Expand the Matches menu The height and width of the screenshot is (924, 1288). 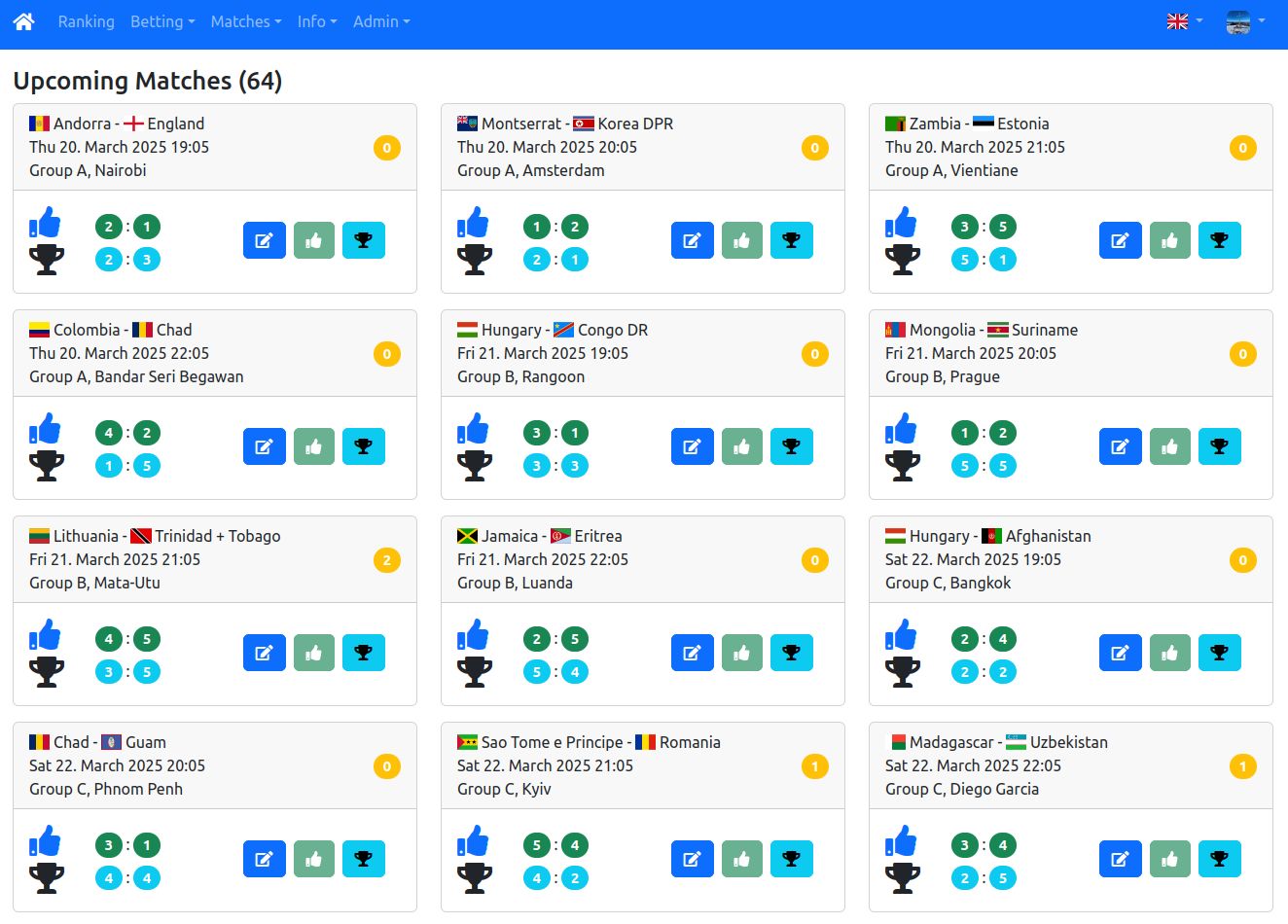click(x=246, y=21)
